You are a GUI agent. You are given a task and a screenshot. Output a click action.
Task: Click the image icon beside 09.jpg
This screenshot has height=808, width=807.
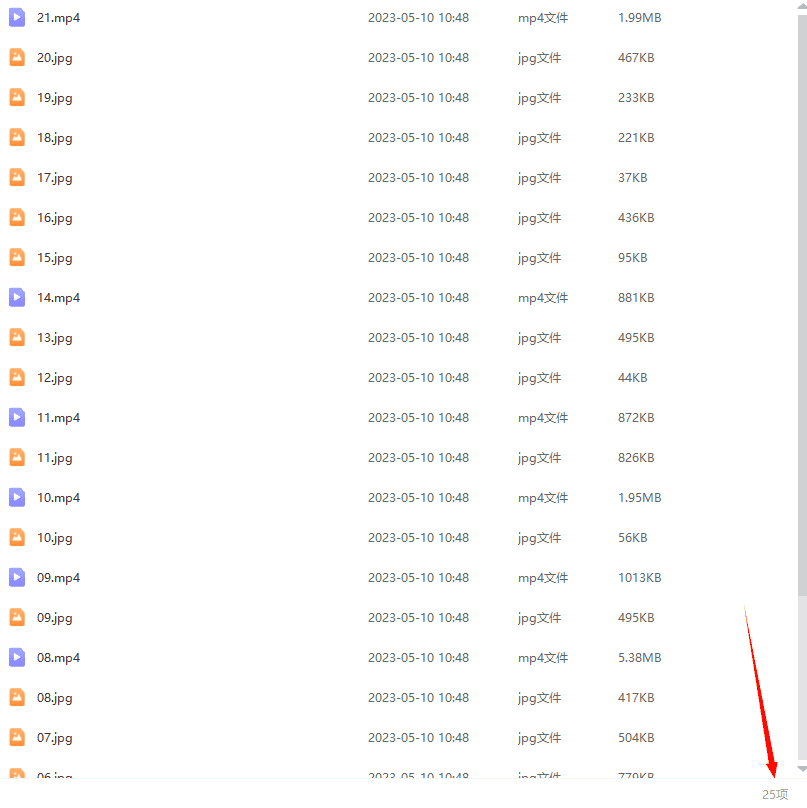point(17,618)
